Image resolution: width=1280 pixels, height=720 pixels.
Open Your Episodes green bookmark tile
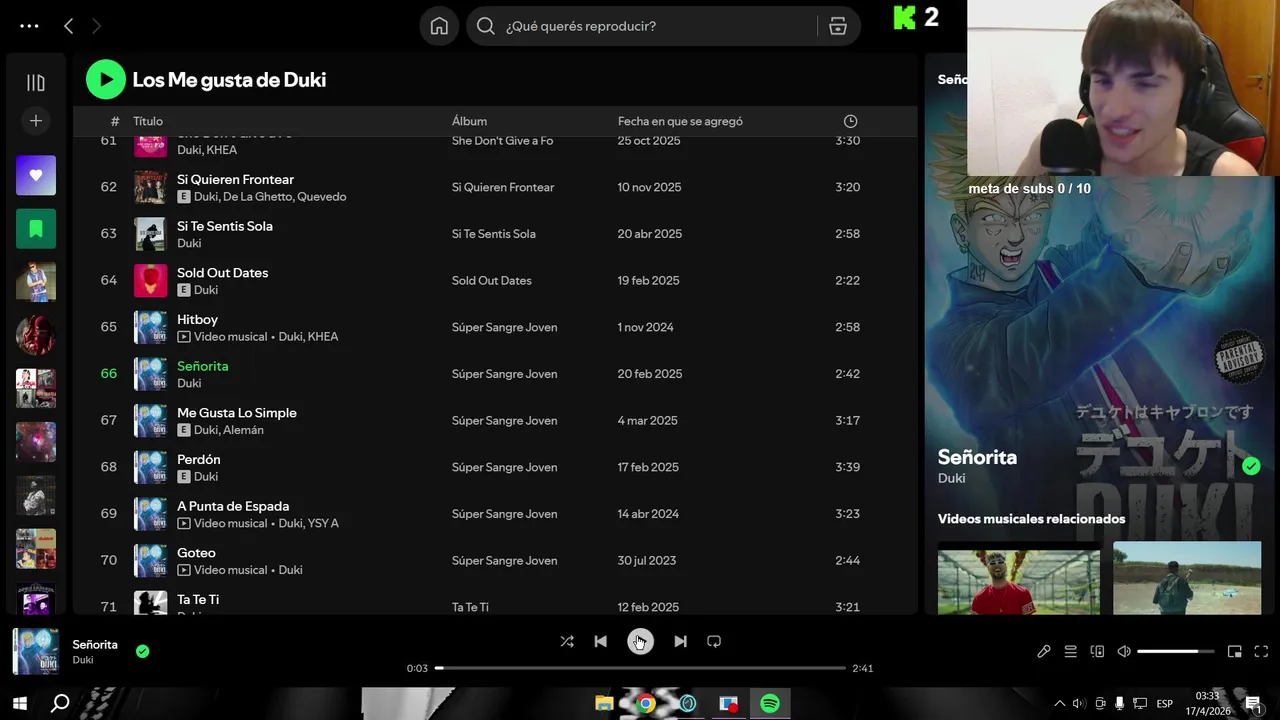pyautogui.click(x=36, y=229)
